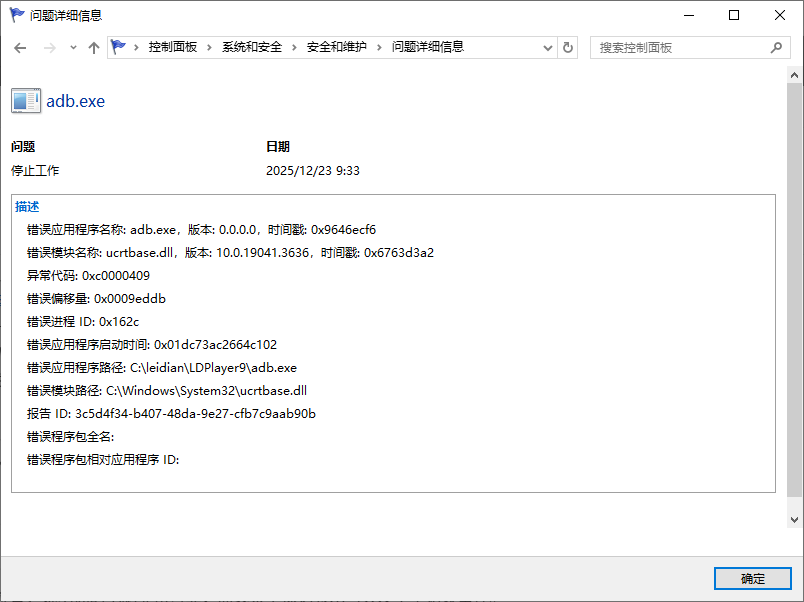804x602 pixels.
Task: Click the flag icon in the window title bar
Action: click(16, 15)
